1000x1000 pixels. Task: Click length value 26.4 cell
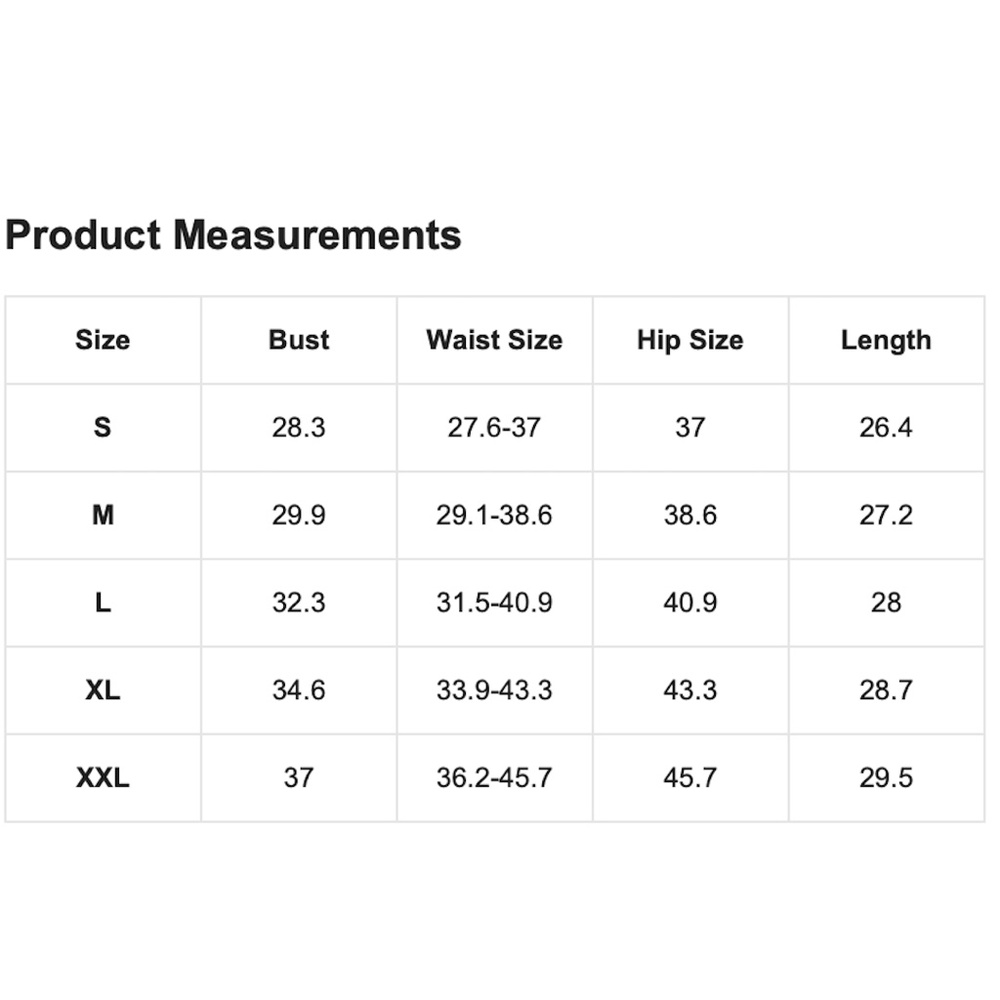[x=886, y=427]
